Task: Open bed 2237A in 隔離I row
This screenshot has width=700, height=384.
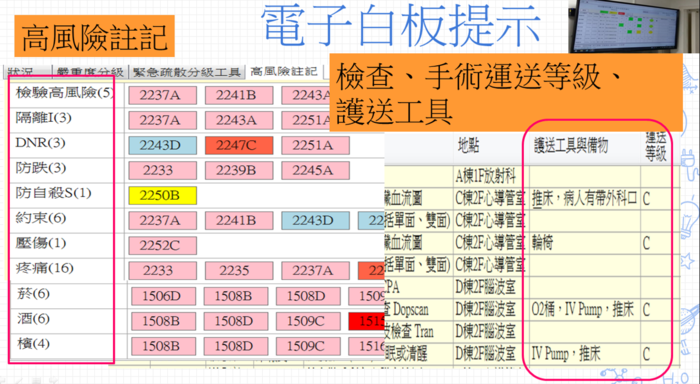Action: pos(162,120)
